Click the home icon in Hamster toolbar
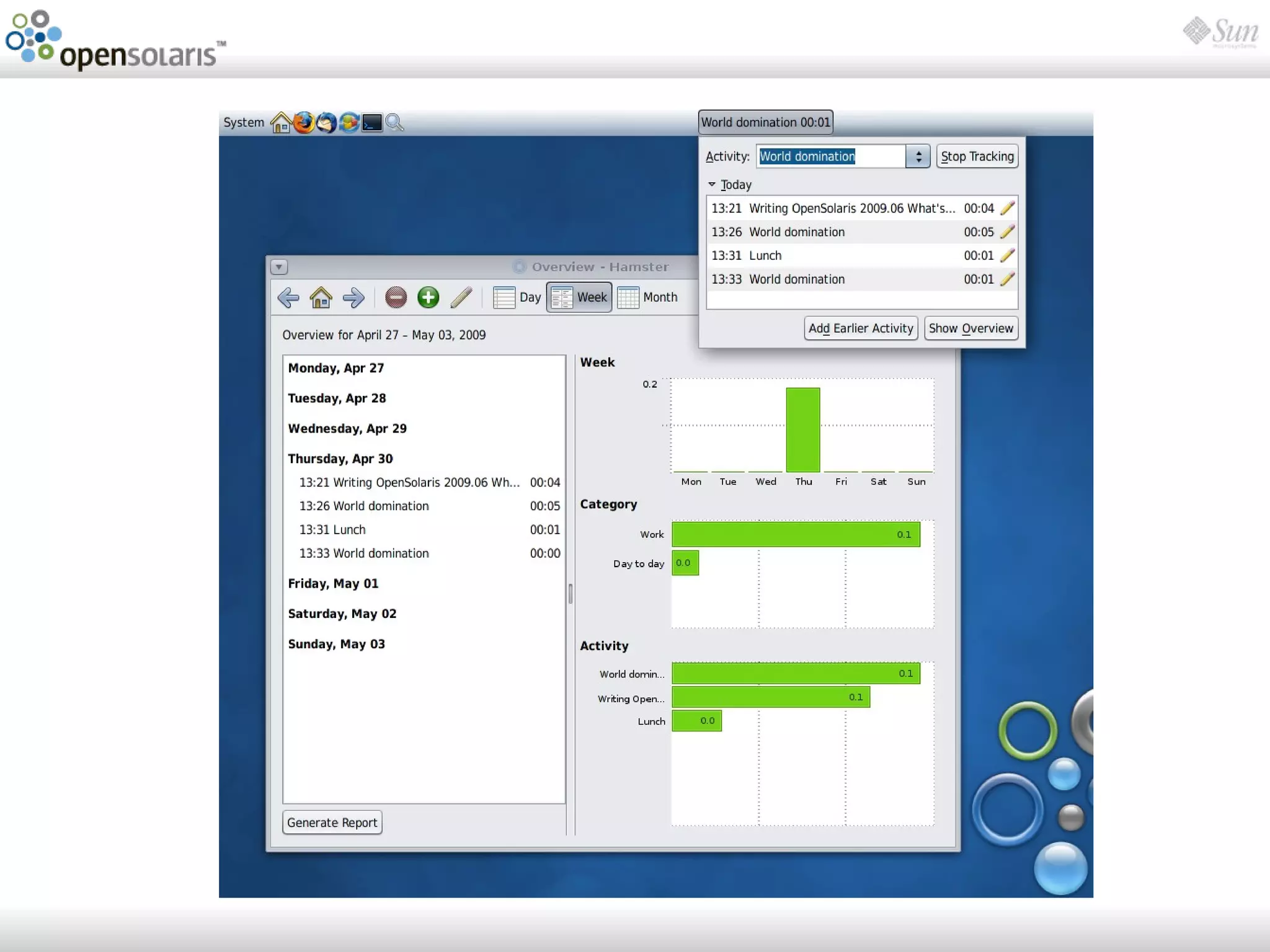 tap(321, 297)
